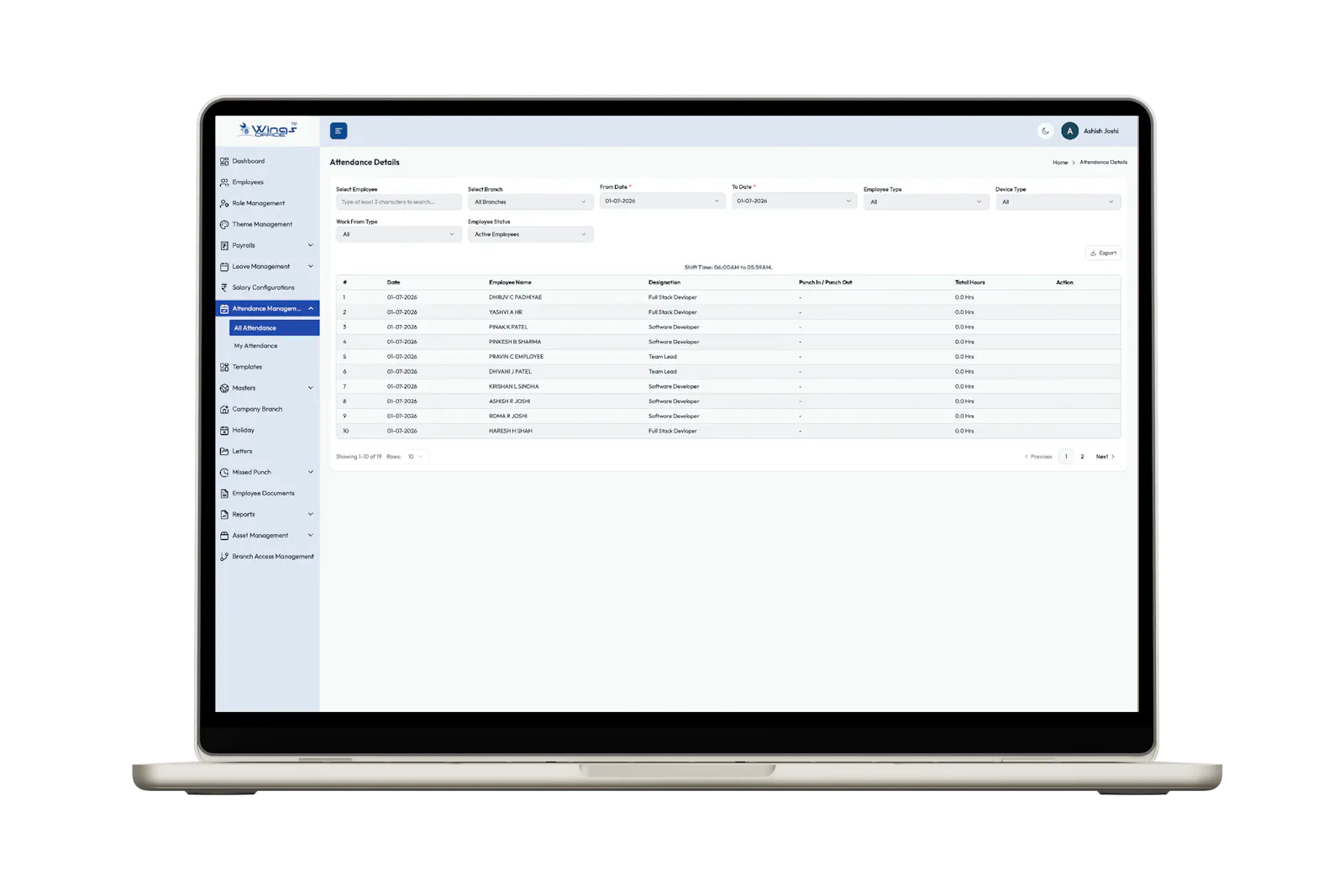Viewport: 1344px width, 896px height.
Task: Click the Wings Office logo
Action: click(x=268, y=129)
